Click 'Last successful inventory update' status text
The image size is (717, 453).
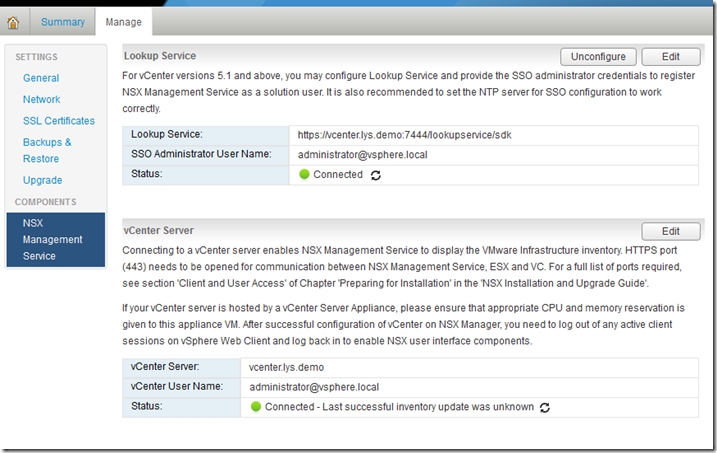[399, 407]
